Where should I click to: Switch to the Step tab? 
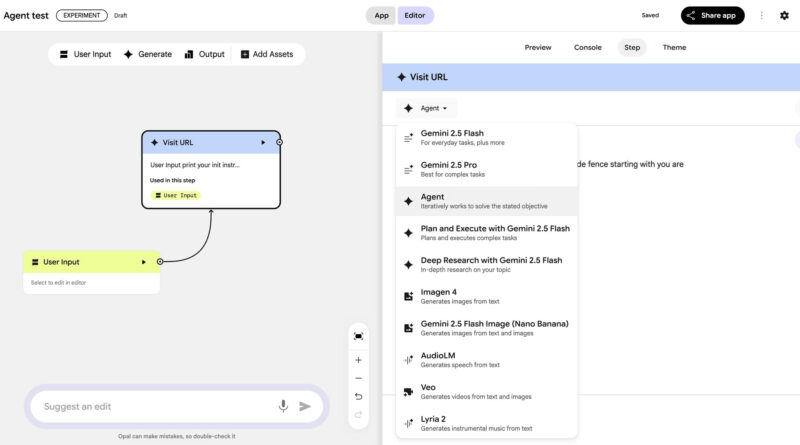[x=632, y=47]
